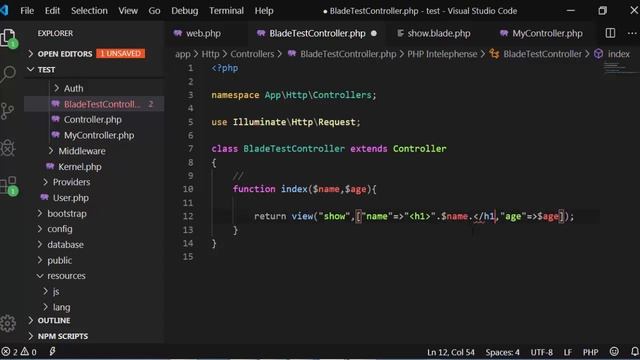Image resolution: width=640 pixels, height=360 pixels.
Task: Click PHP file icon beside Controller.php
Action: (56, 119)
